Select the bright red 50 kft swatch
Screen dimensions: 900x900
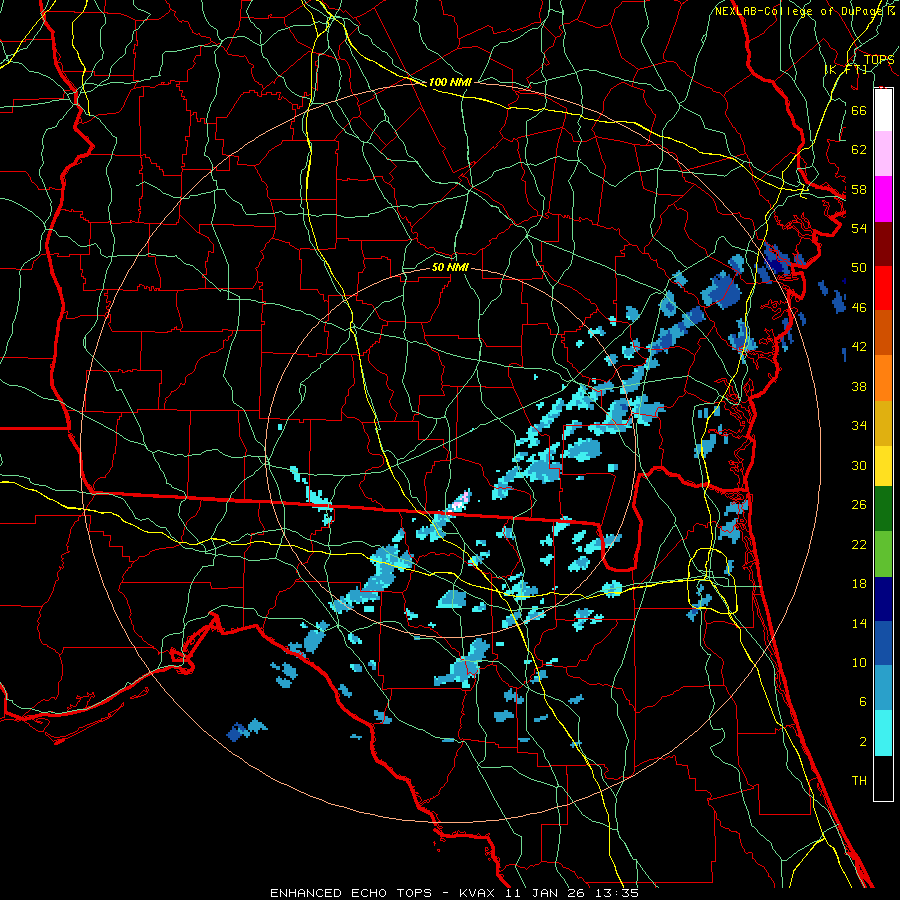coord(883,289)
